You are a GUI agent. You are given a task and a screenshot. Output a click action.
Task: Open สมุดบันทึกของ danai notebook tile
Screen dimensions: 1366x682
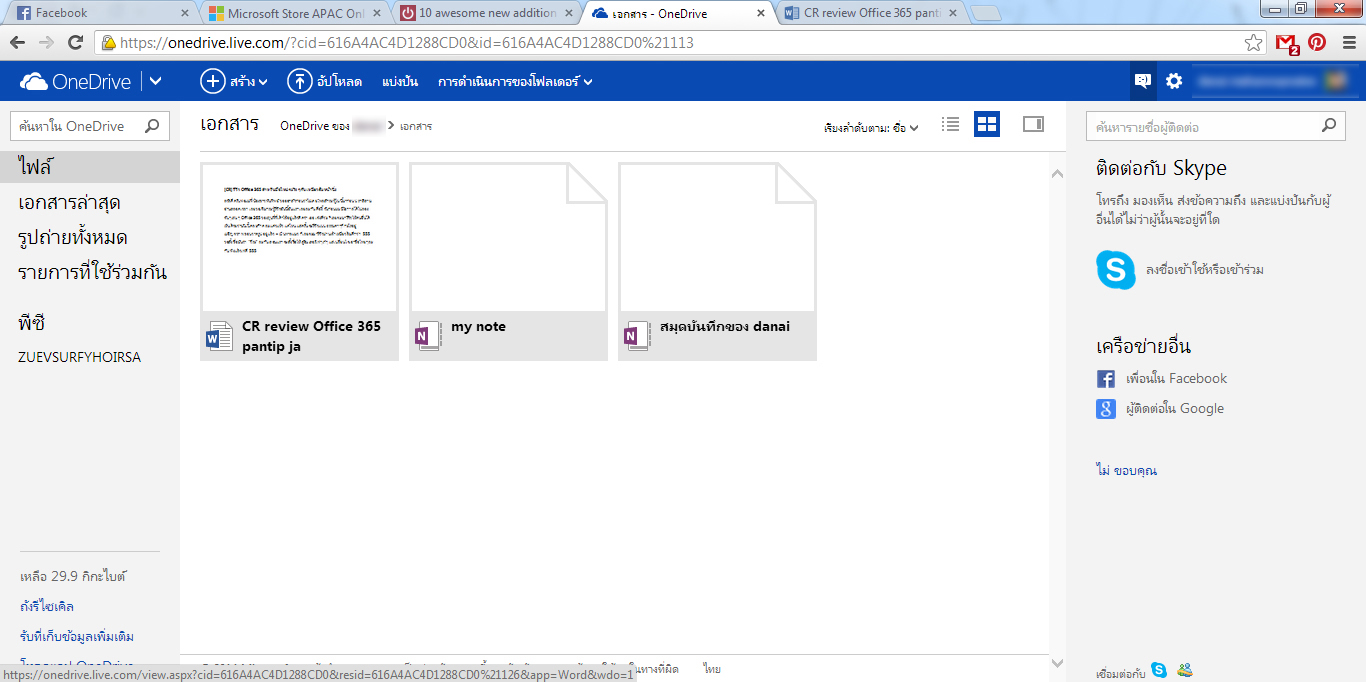pyautogui.click(x=717, y=262)
